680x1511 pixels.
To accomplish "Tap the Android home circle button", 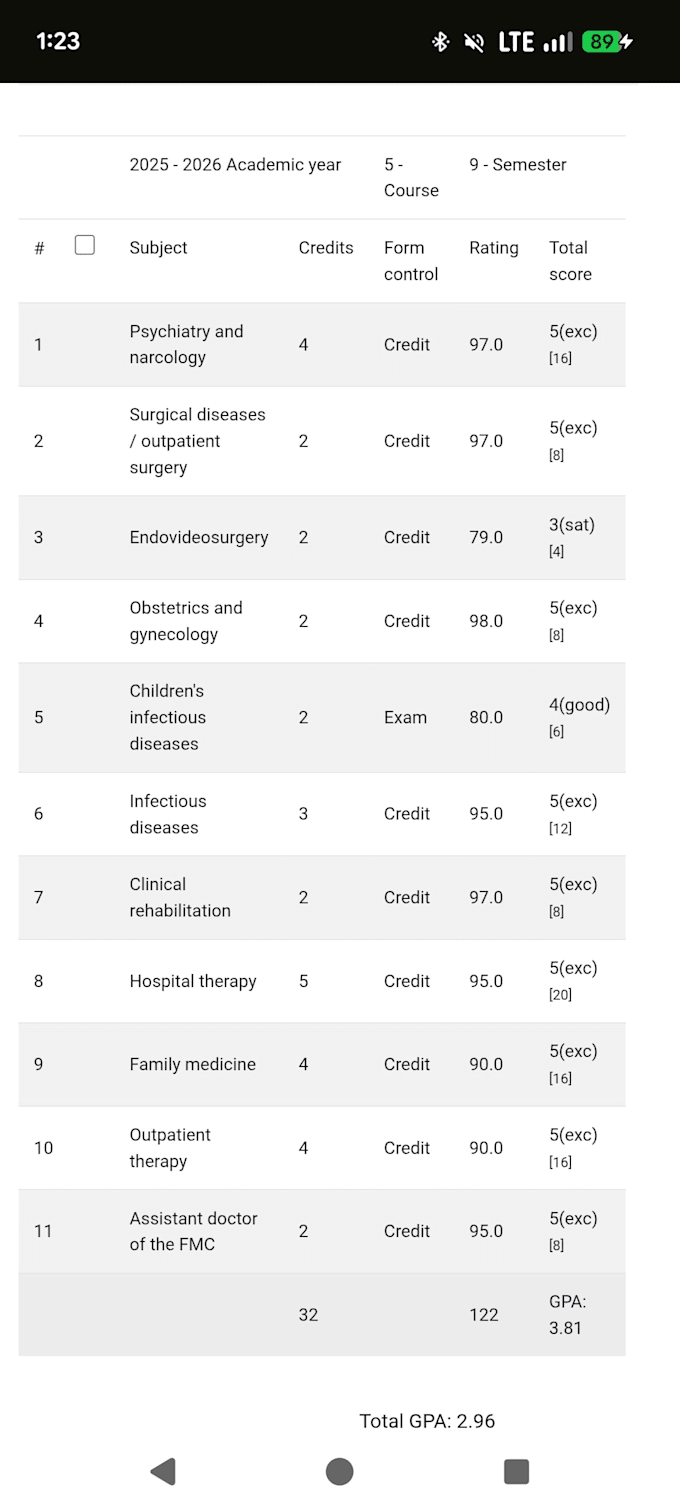I will (340, 1471).
